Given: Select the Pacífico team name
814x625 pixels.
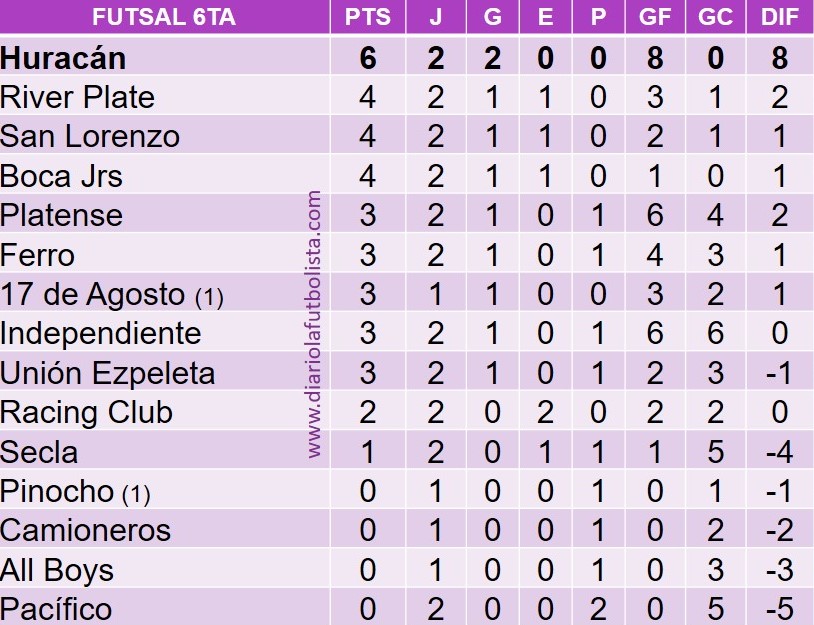Looking at the screenshot, I should click(x=56, y=608).
